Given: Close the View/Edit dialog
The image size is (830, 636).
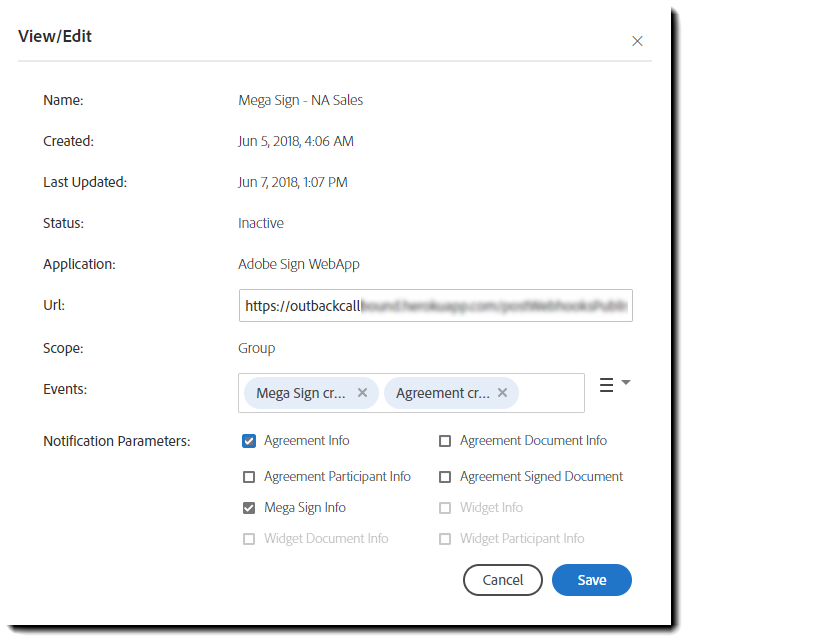Looking at the screenshot, I should 637,41.
